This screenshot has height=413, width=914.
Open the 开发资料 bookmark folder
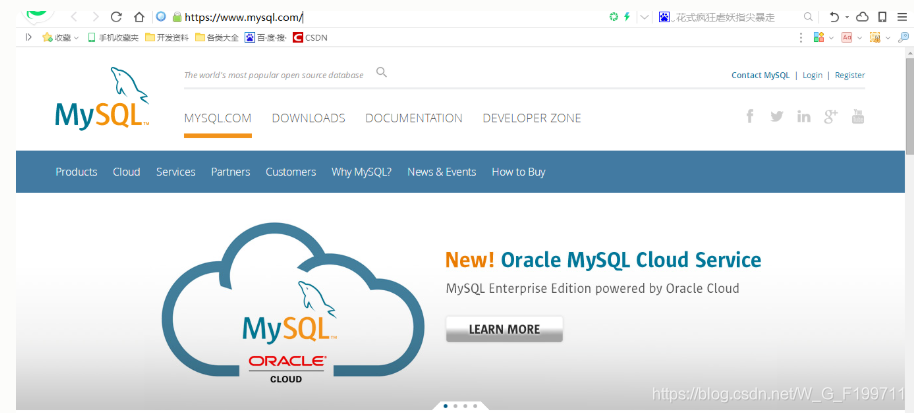coord(167,38)
